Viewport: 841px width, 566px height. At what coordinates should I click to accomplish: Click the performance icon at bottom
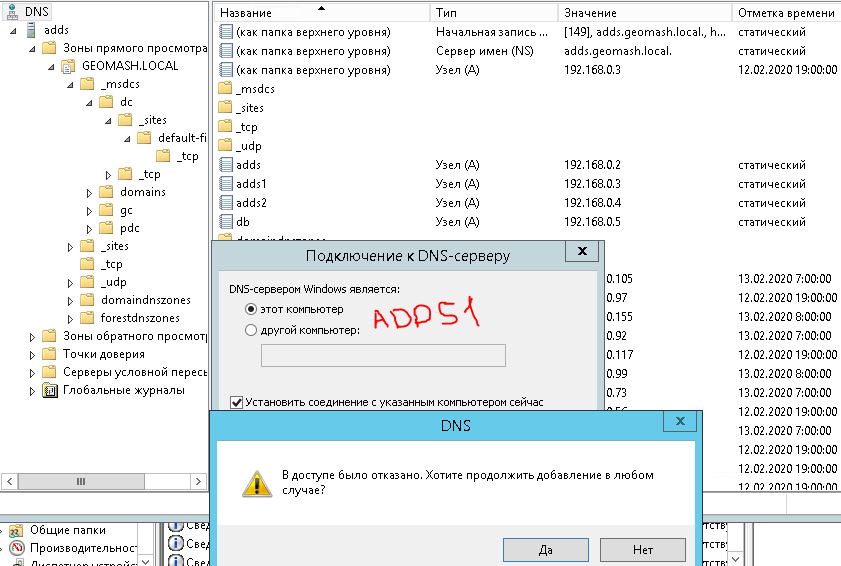[17, 548]
